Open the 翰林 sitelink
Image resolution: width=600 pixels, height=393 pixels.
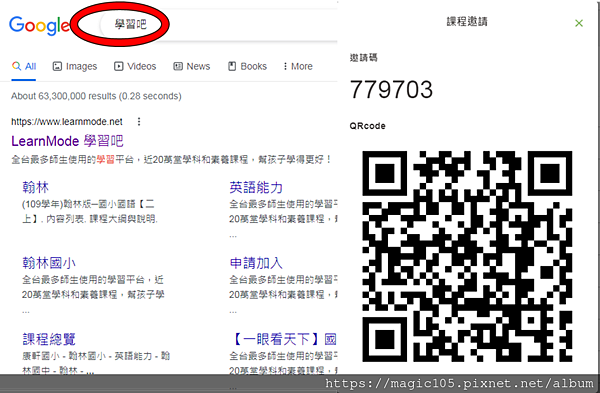pos(36,188)
